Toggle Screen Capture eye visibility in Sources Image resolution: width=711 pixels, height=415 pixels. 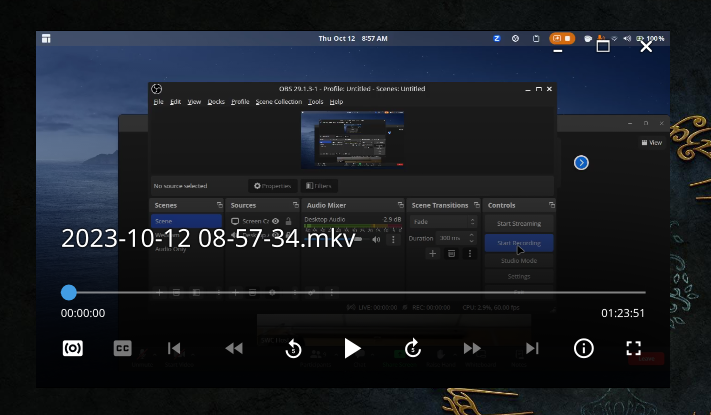click(275, 221)
